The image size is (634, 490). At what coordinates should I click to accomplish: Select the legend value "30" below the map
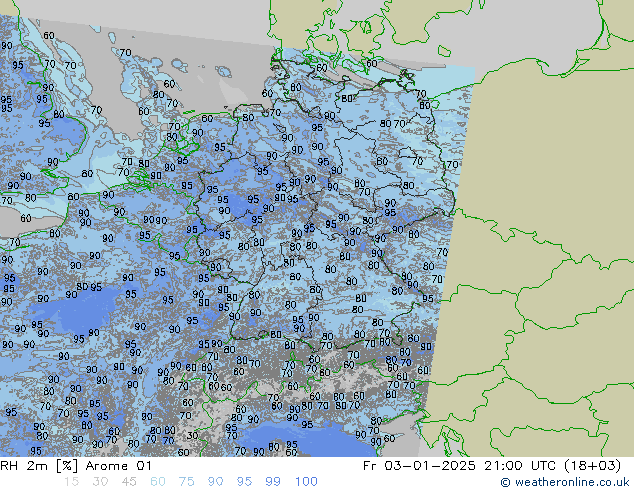[100, 482]
